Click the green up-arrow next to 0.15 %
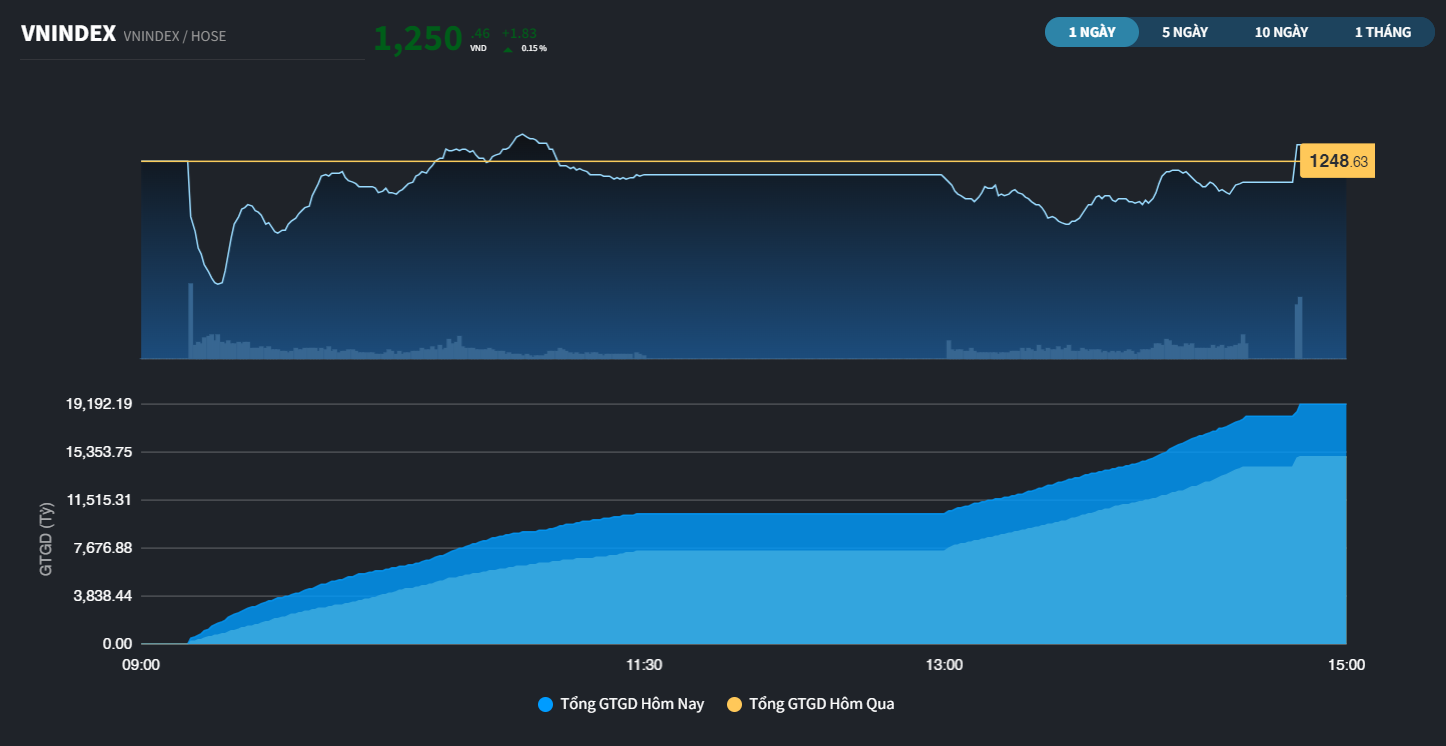Screen dimensions: 1446x746 508,48
